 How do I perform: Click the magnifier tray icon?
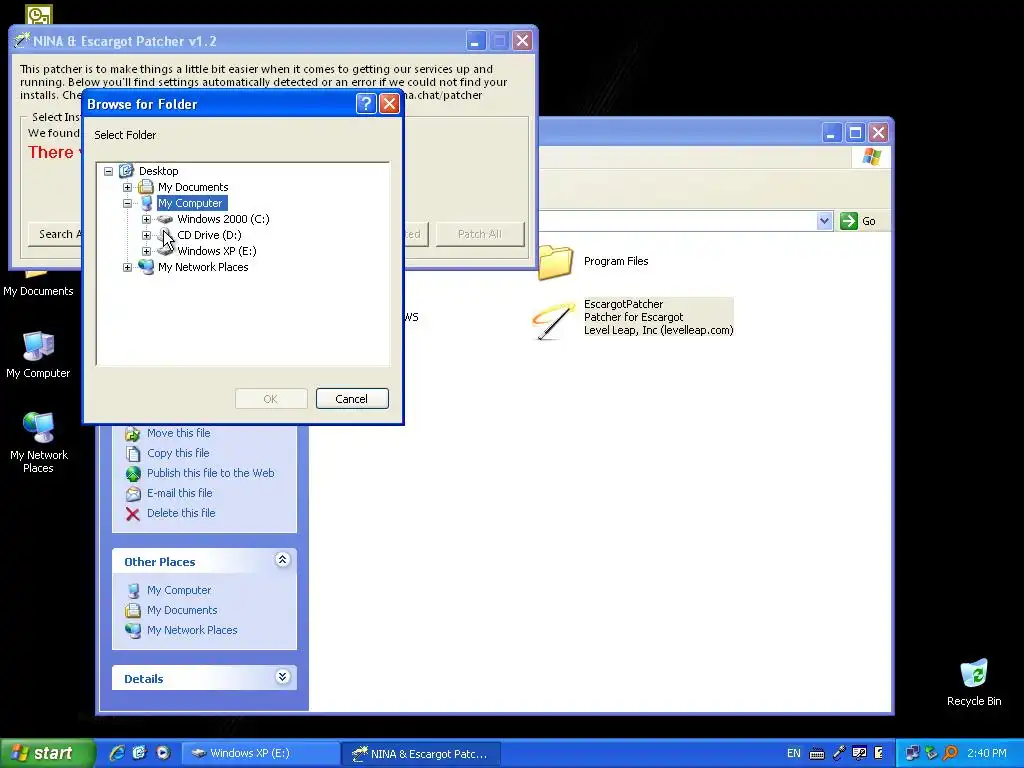pyautogui.click(x=951, y=754)
